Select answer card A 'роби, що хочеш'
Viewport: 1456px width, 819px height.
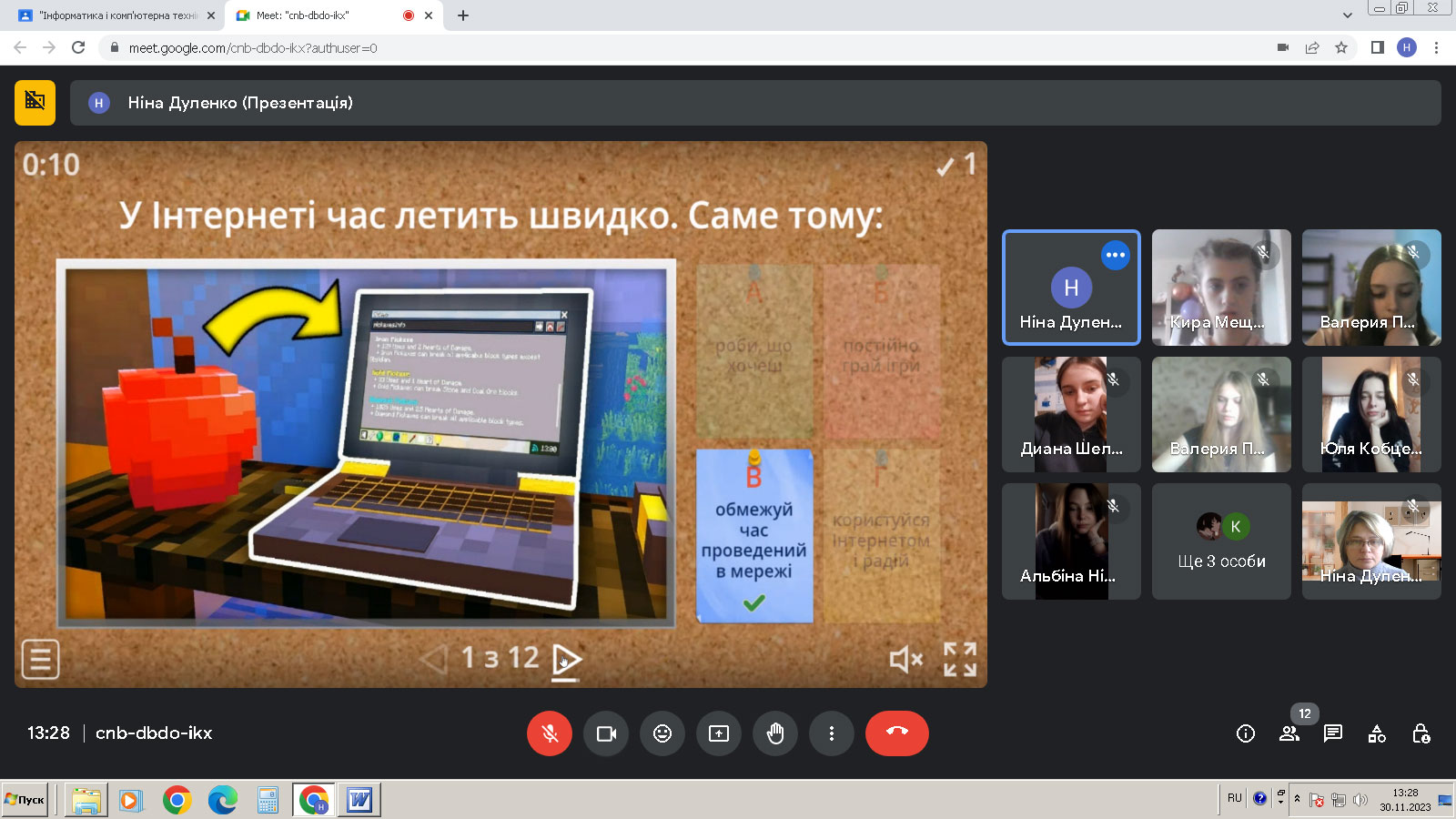754,351
